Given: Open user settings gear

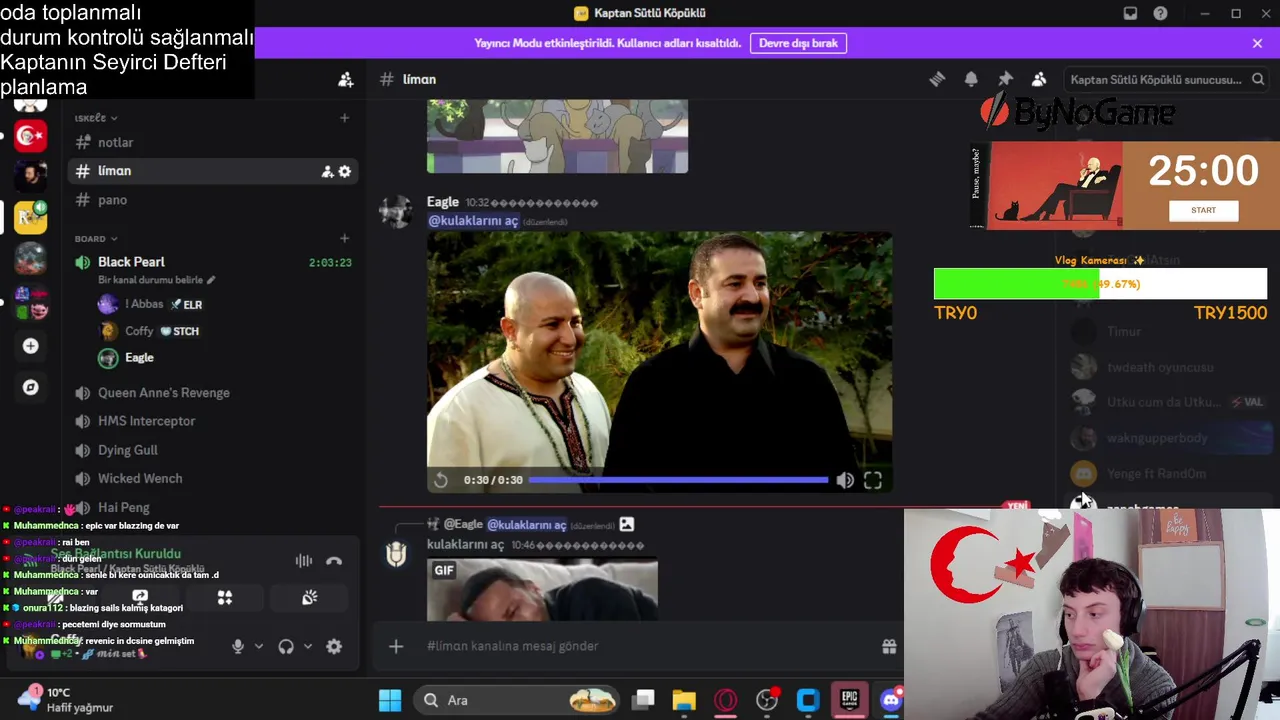Looking at the screenshot, I should pos(334,647).
